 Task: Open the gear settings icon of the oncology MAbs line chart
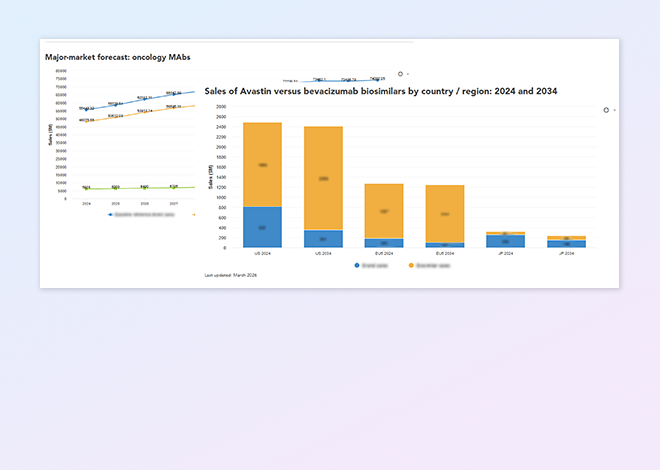400,74
